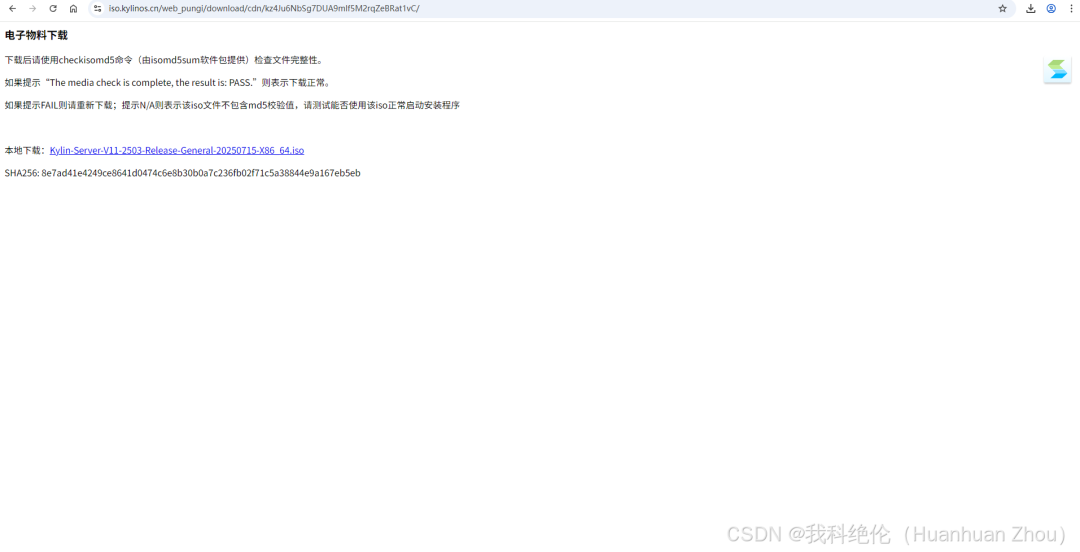
Task: Click the checkisomd5 instruction line
Action: click(163, 60)
